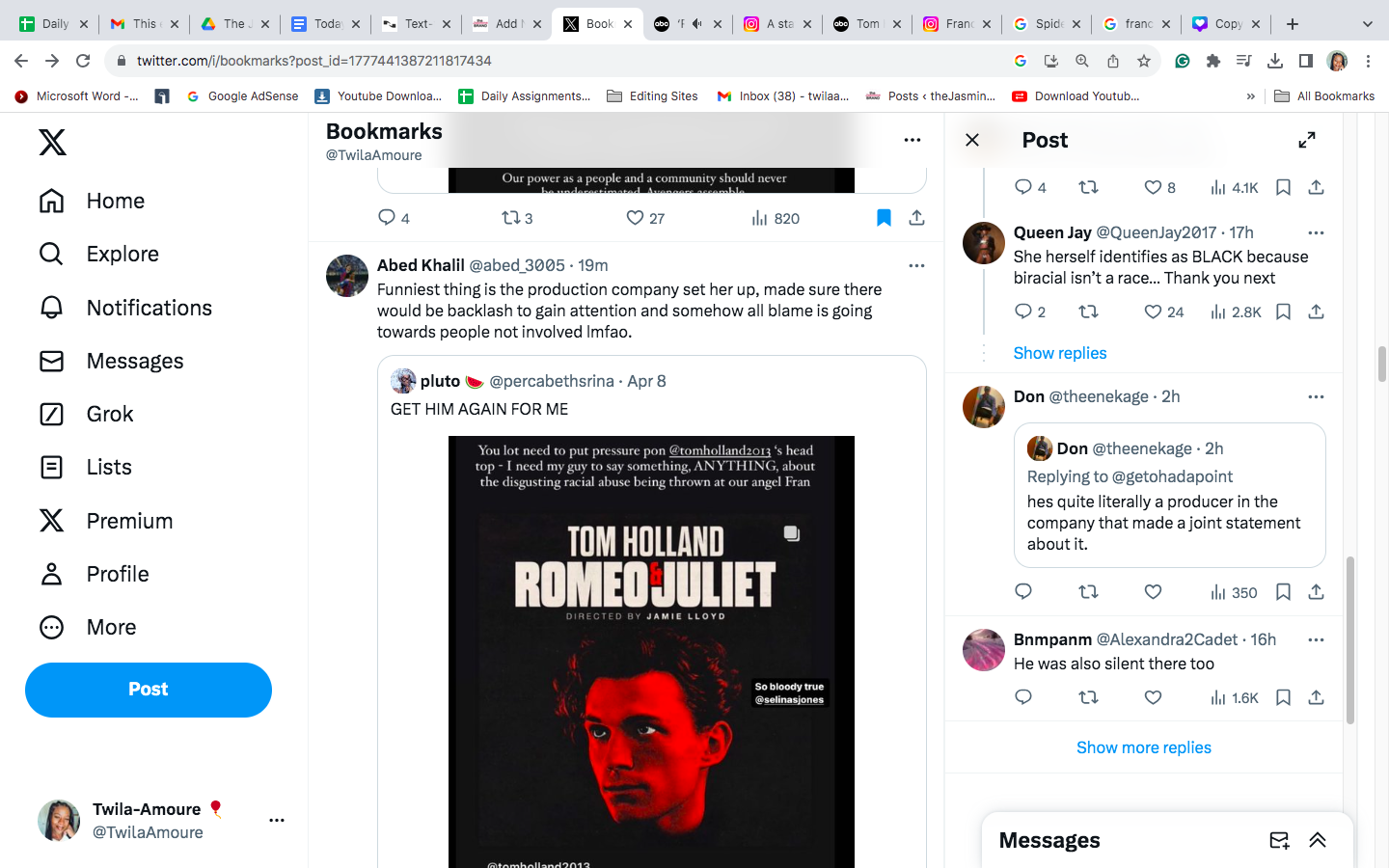
Task: Open Notifications in the sidebar
Action: click(125, 308)
